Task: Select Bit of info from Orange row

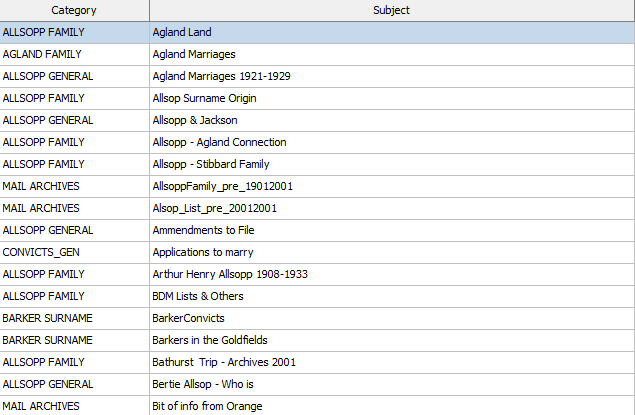Action: pos(207,406)
